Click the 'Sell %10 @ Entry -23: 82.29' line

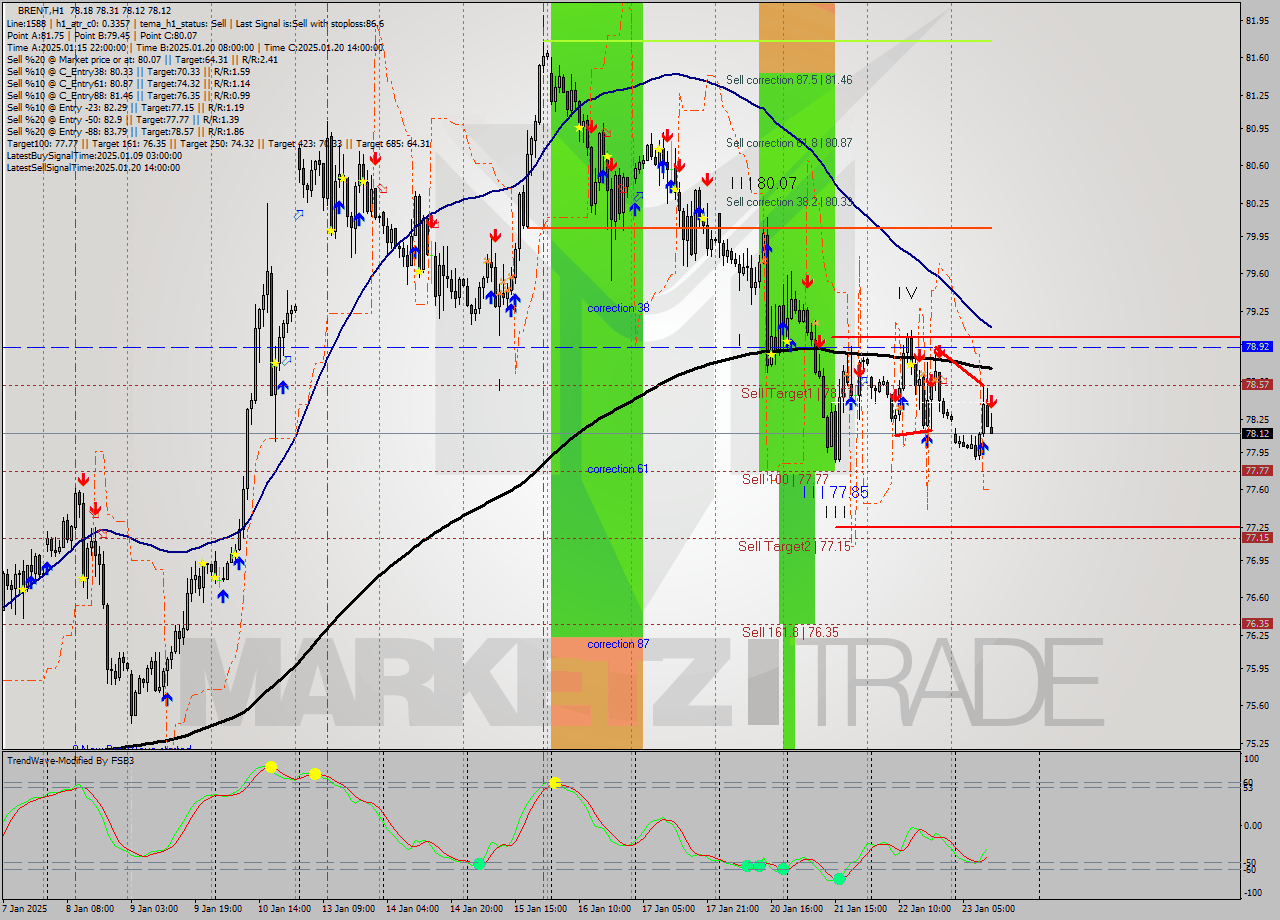tap(123, 107)
